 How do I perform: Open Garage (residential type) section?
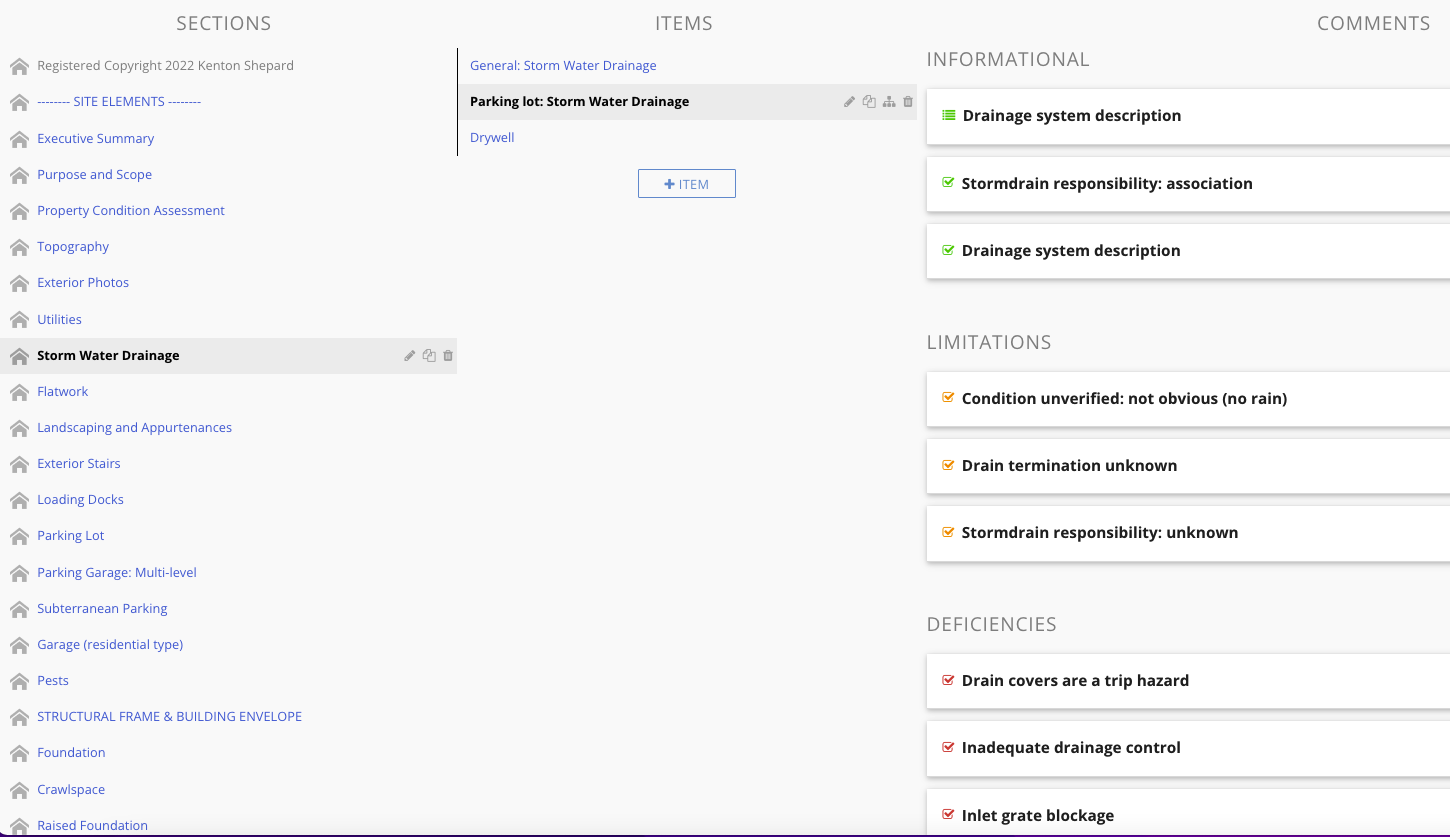coord(110,645)
